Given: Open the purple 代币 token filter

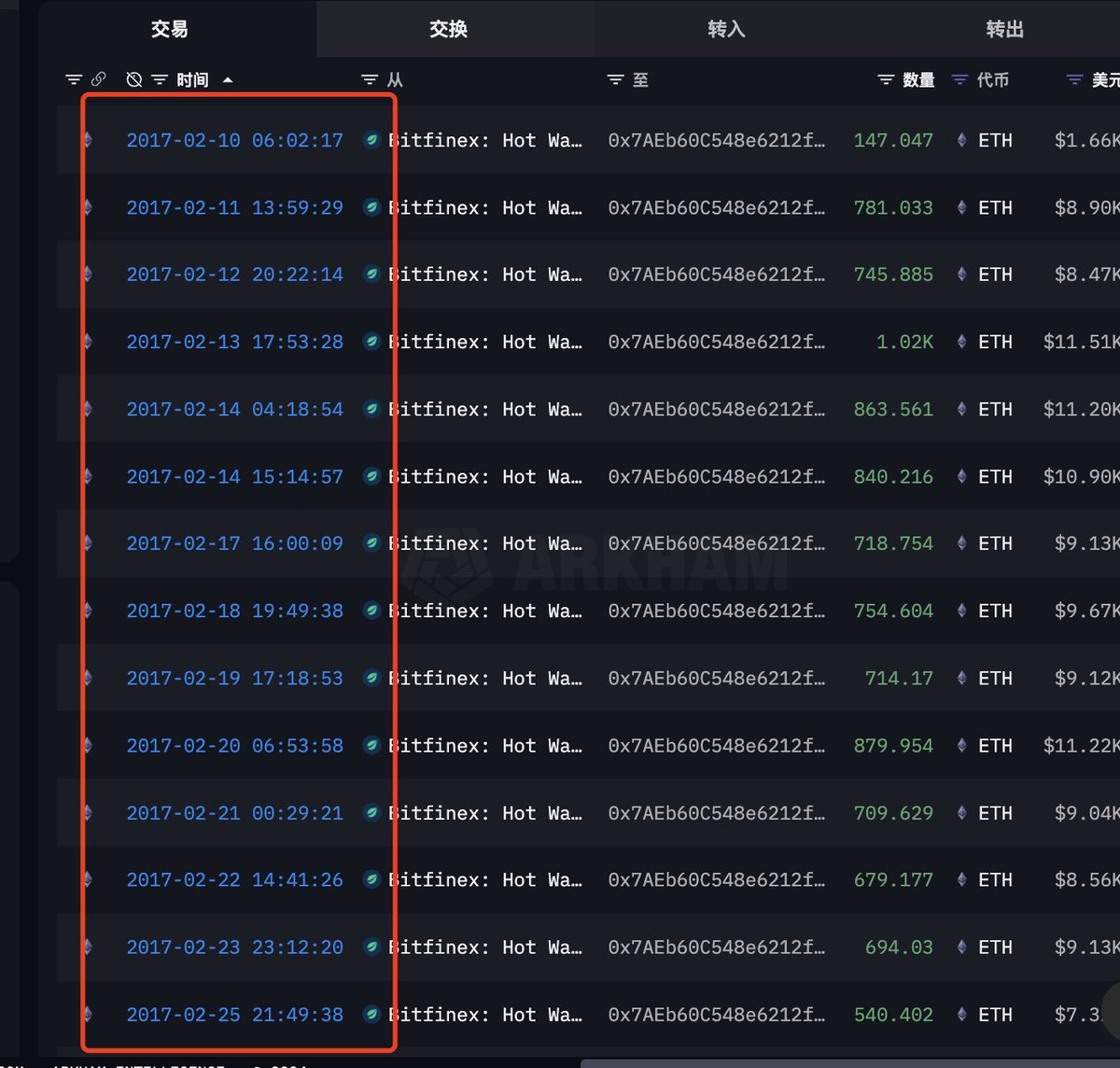Looking at the screenshot, I should click(x=959, y=80).
